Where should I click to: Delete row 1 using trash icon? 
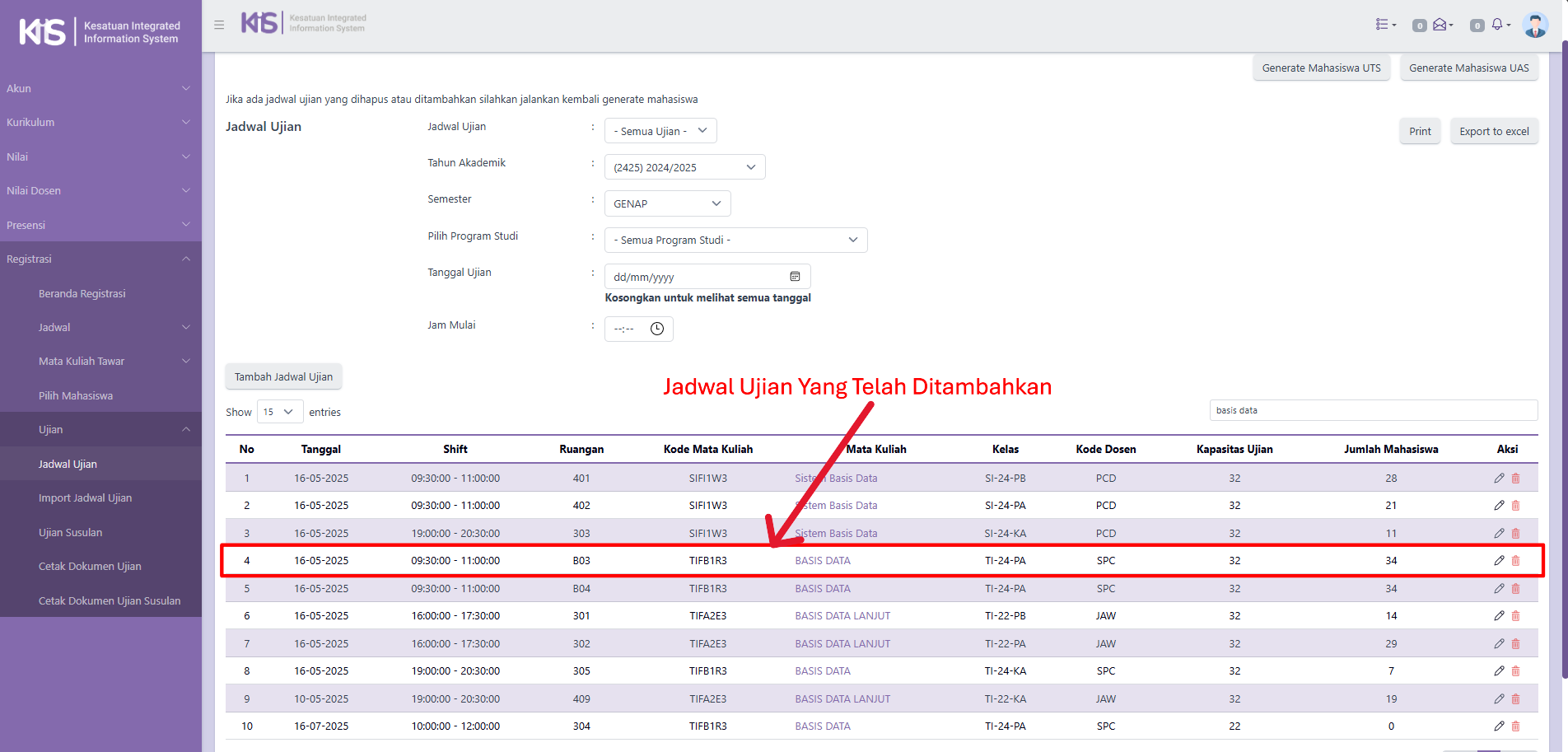pos(1515,479)
